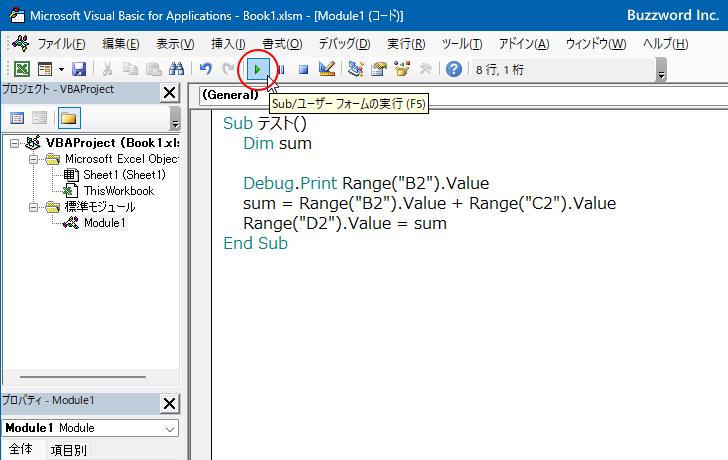
Task: Open the デバッグ(D) menu
Action: point(344,44)
